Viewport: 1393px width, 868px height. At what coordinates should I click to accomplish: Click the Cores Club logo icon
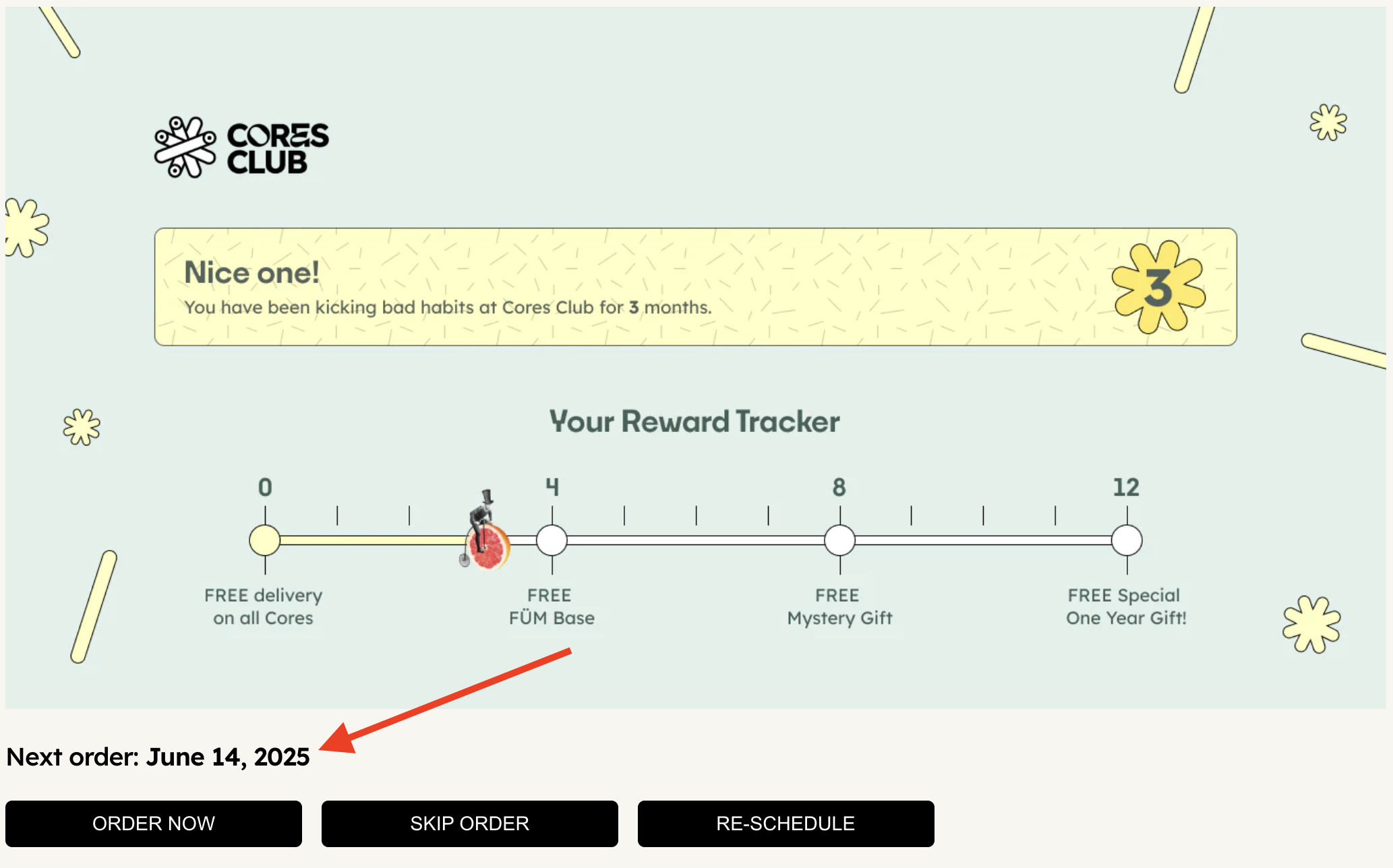coord(185,147)
